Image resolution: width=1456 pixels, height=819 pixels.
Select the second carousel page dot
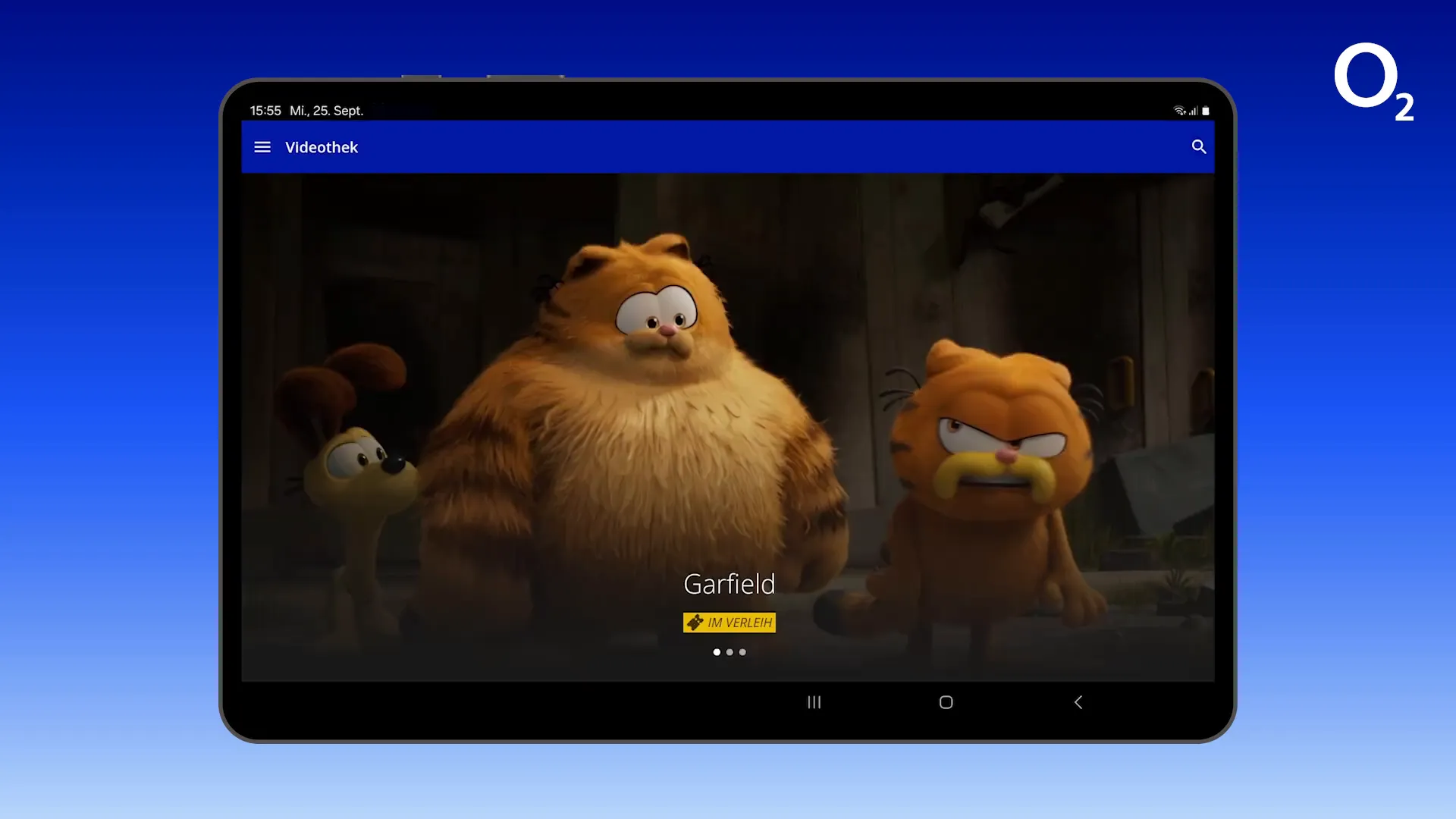coord(730,652)
